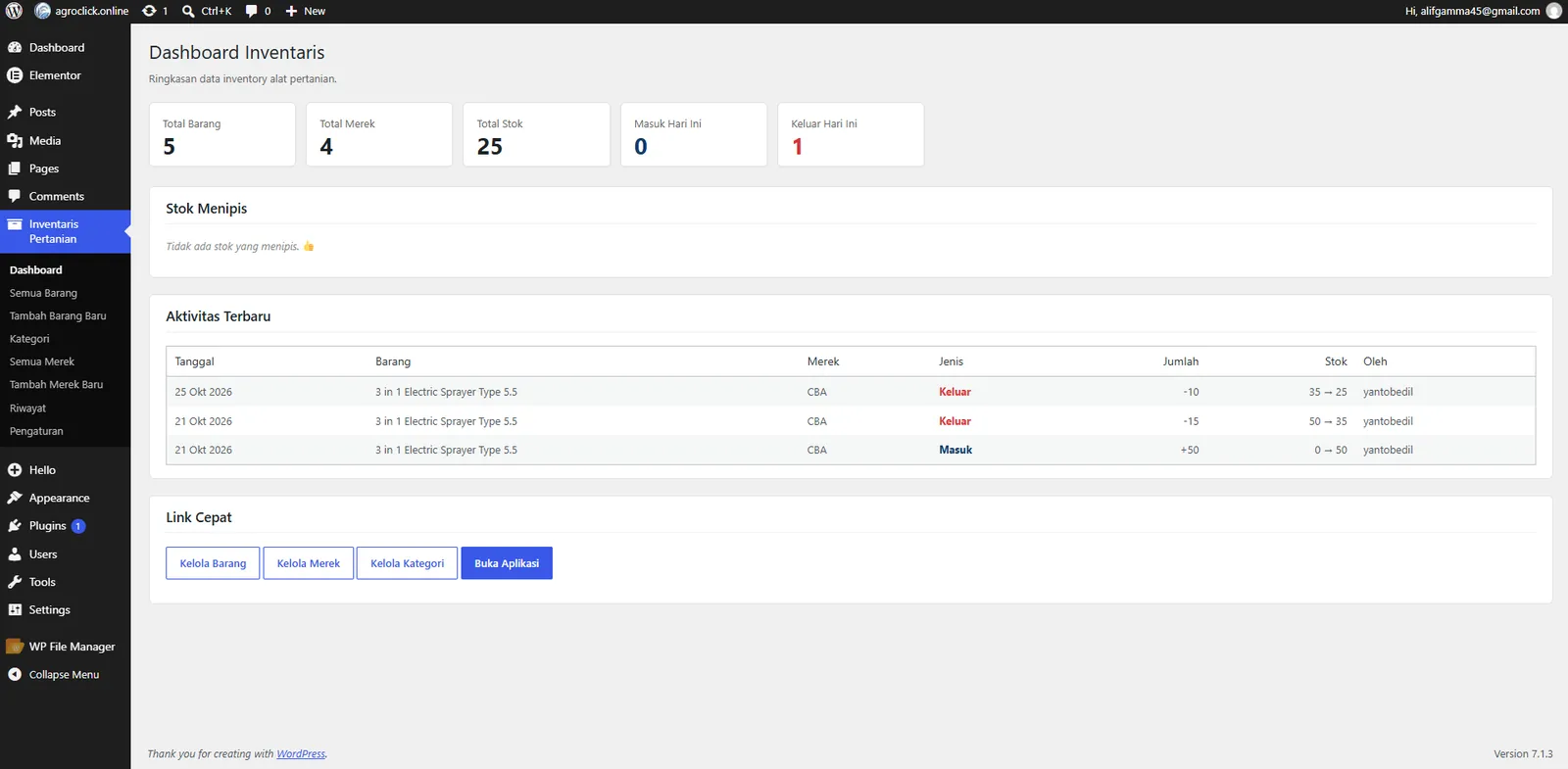
Task: Click Keluar label in the -15 row
Action: 955,421
